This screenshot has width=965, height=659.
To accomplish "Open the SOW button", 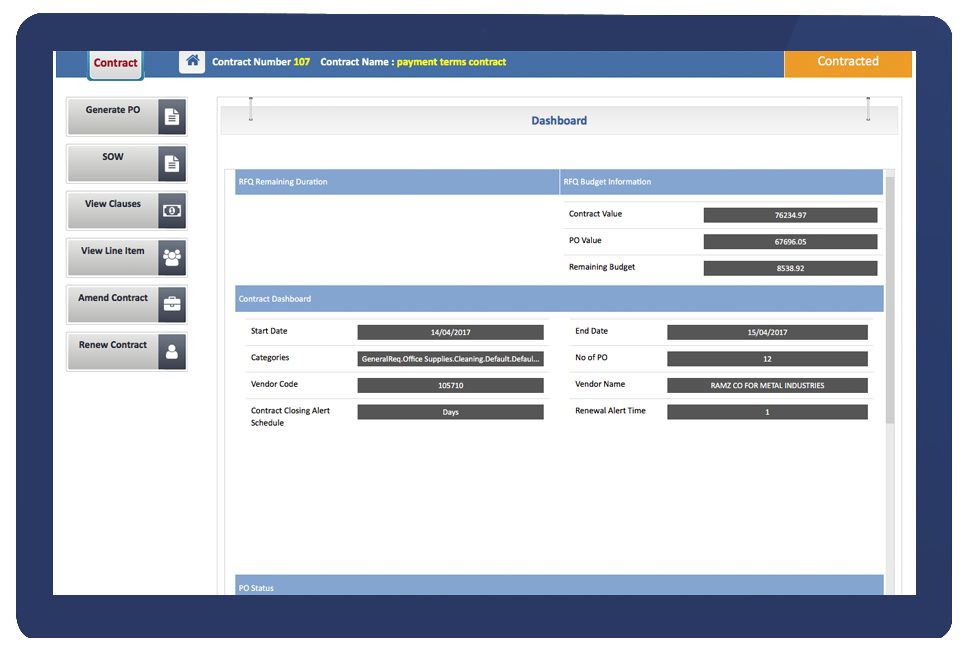I will point(113,158).
